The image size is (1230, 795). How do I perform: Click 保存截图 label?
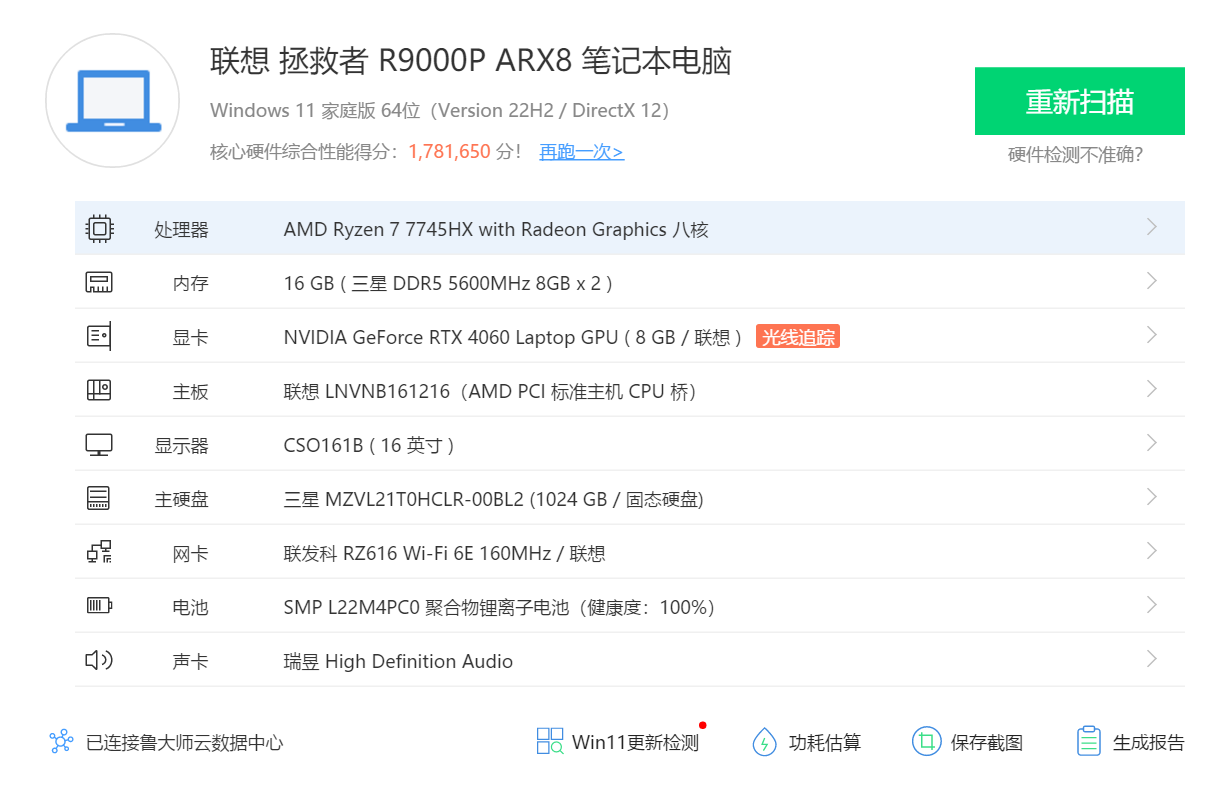pyautogui.click(x=987, y=743)
